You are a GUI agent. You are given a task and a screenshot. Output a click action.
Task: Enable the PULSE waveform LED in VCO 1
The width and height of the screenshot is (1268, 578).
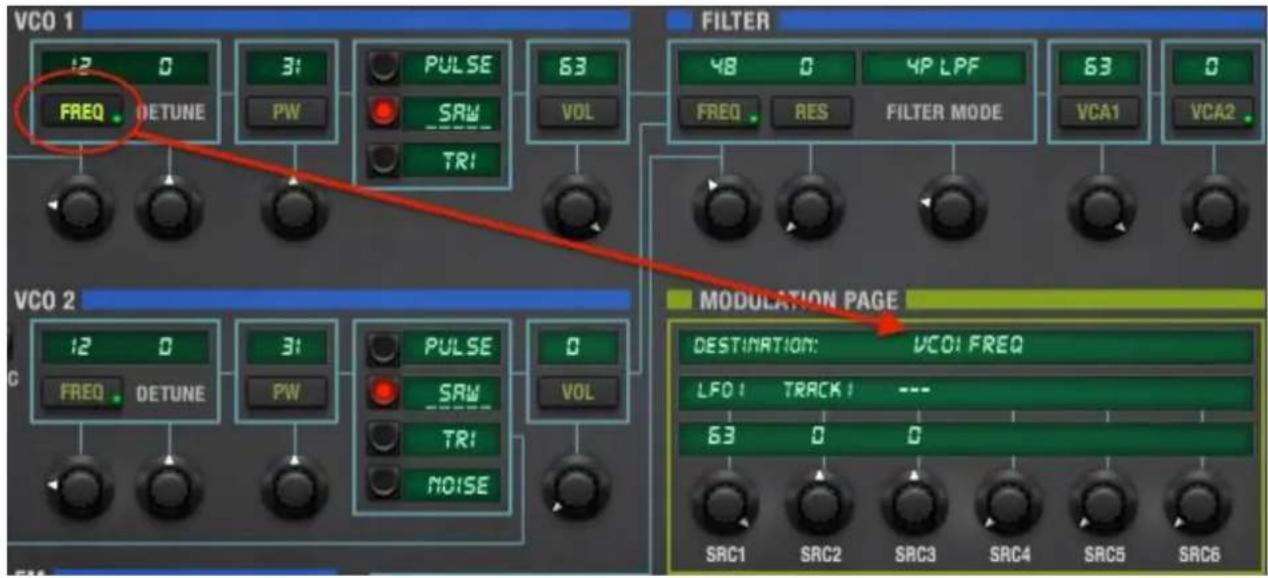(x=383, y=67)
